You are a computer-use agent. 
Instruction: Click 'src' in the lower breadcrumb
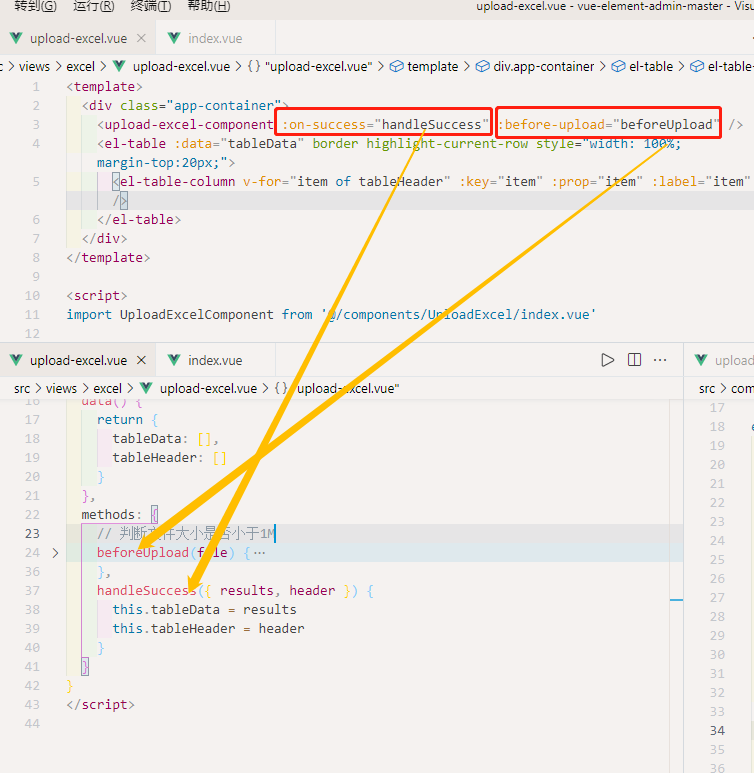(x=22, y=388)
